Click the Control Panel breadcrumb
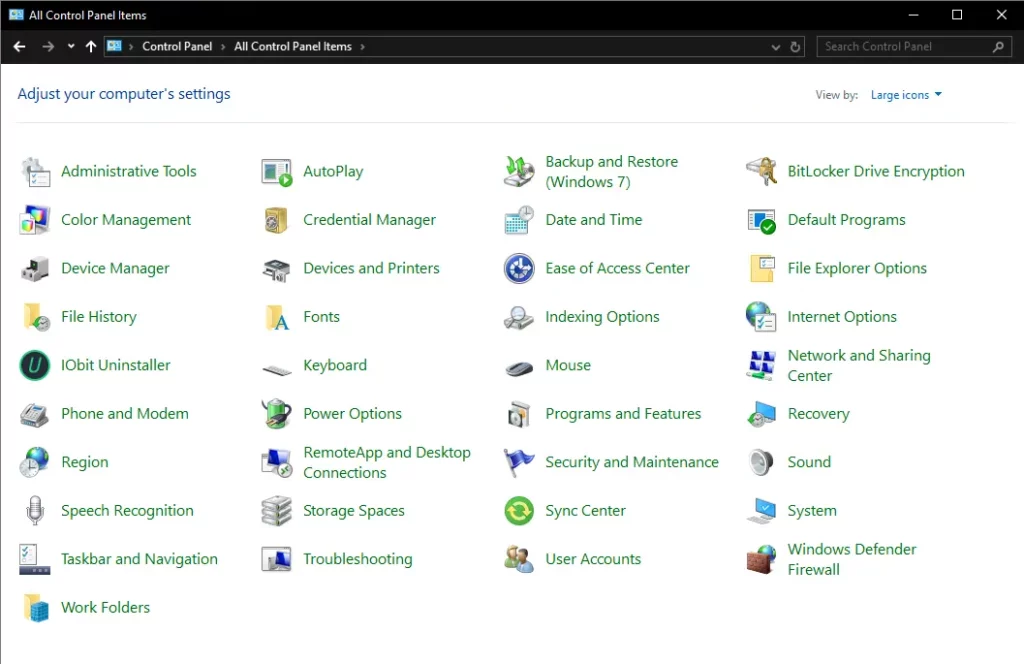The image size is (1024, 664). click(x=177, y=46)
